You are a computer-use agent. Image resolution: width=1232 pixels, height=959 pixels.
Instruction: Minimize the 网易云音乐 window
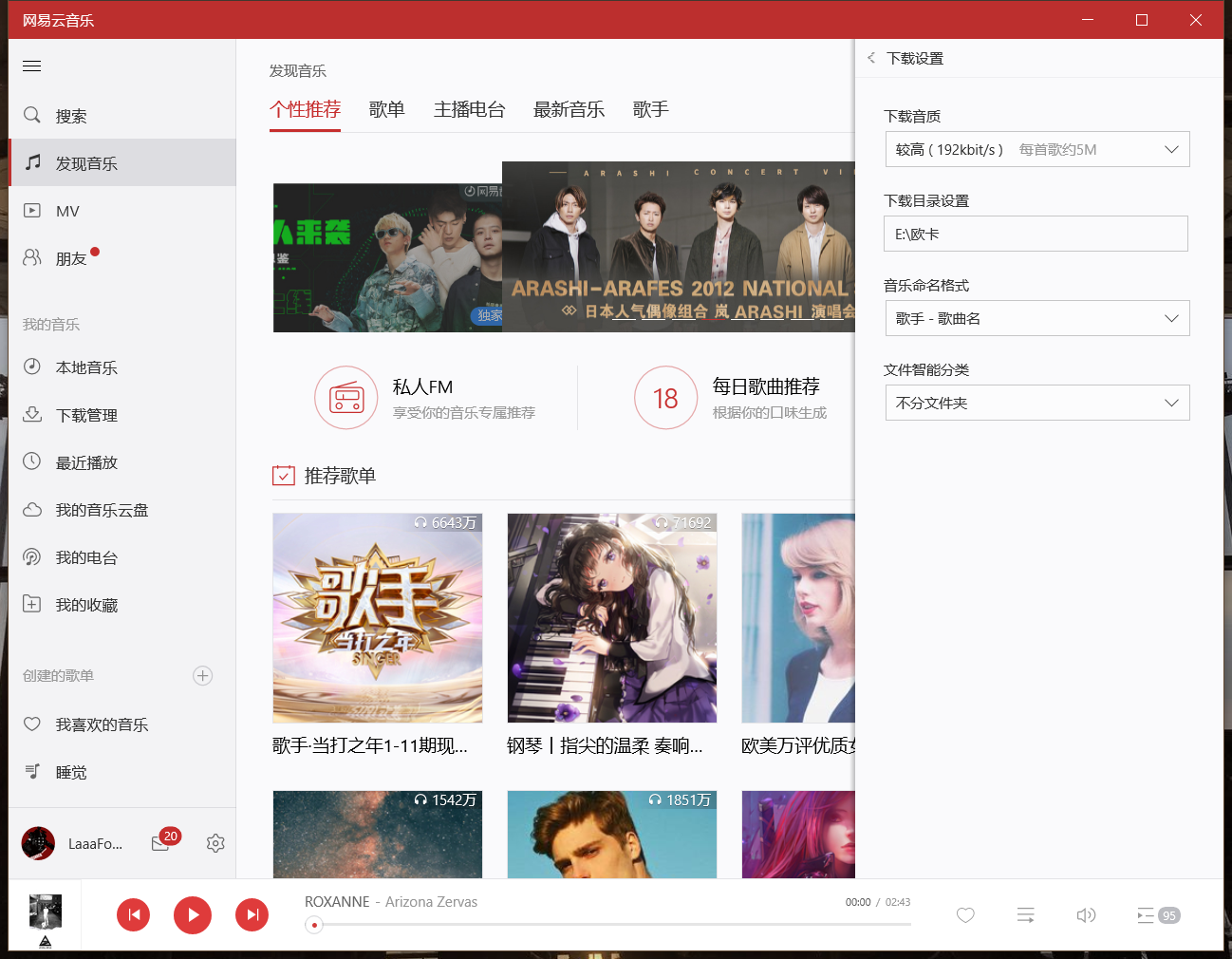[x=1088, y=20]
